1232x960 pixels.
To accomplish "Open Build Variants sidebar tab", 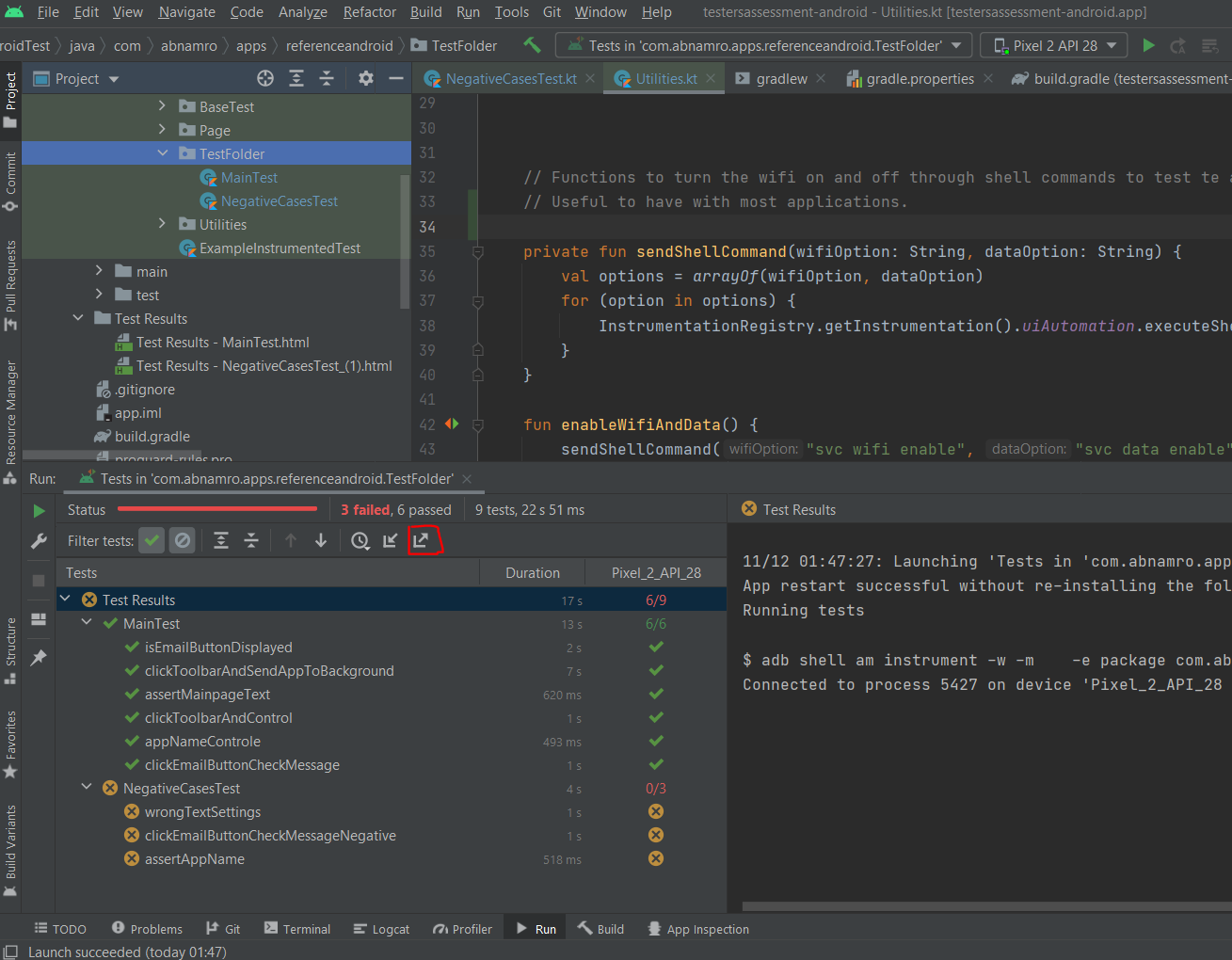I will pyautogui.click(x=10, y=850).
